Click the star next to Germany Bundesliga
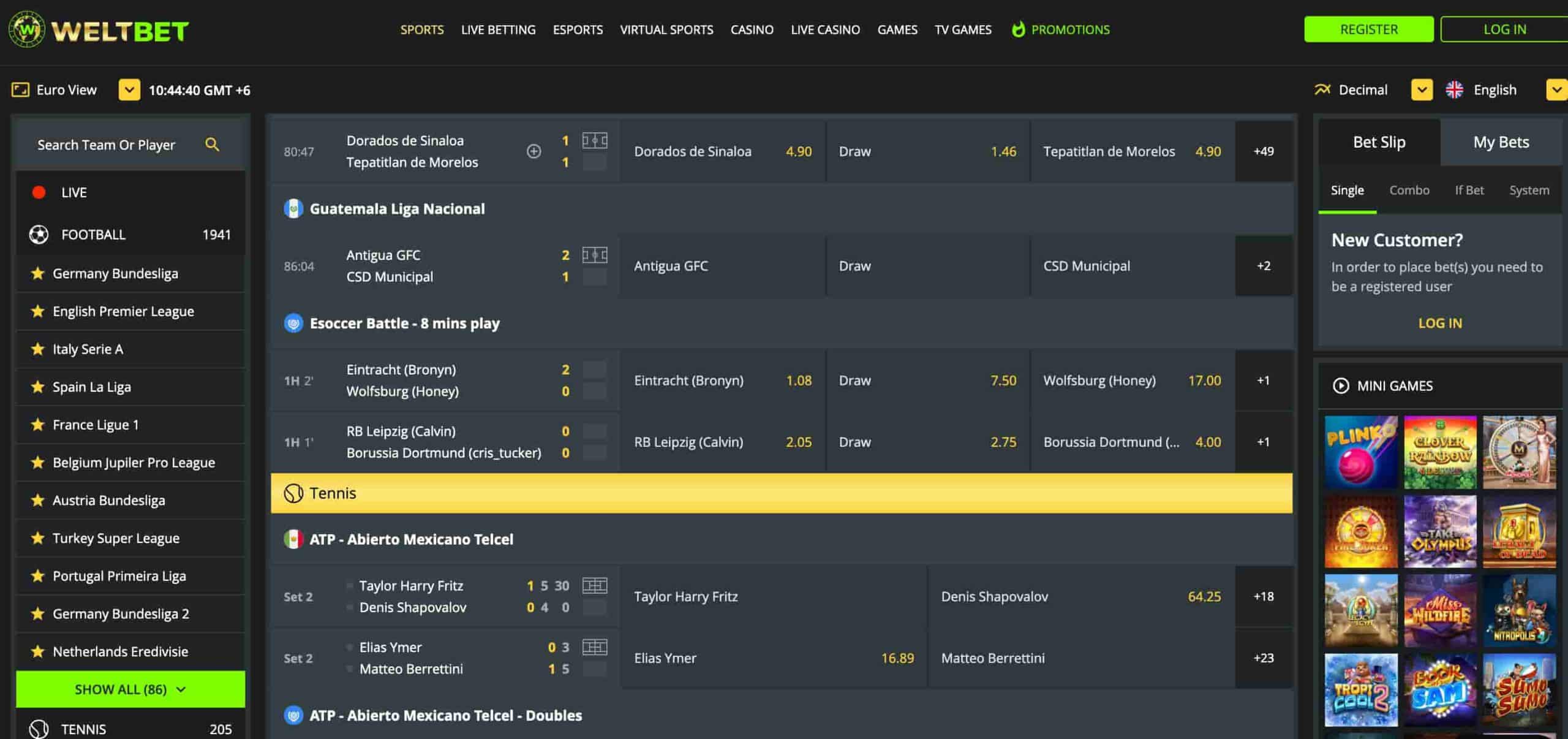The width and height of the screenshot is (1568, 739). (x=38, y=273)
